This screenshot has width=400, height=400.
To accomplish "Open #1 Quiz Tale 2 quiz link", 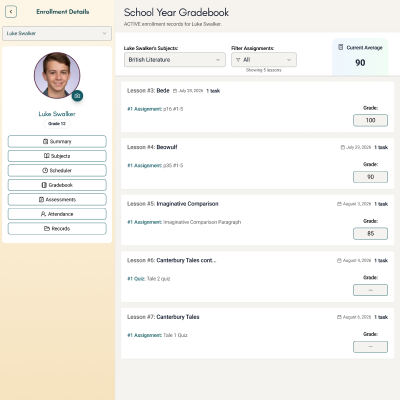I will click(x=149, y=279).
